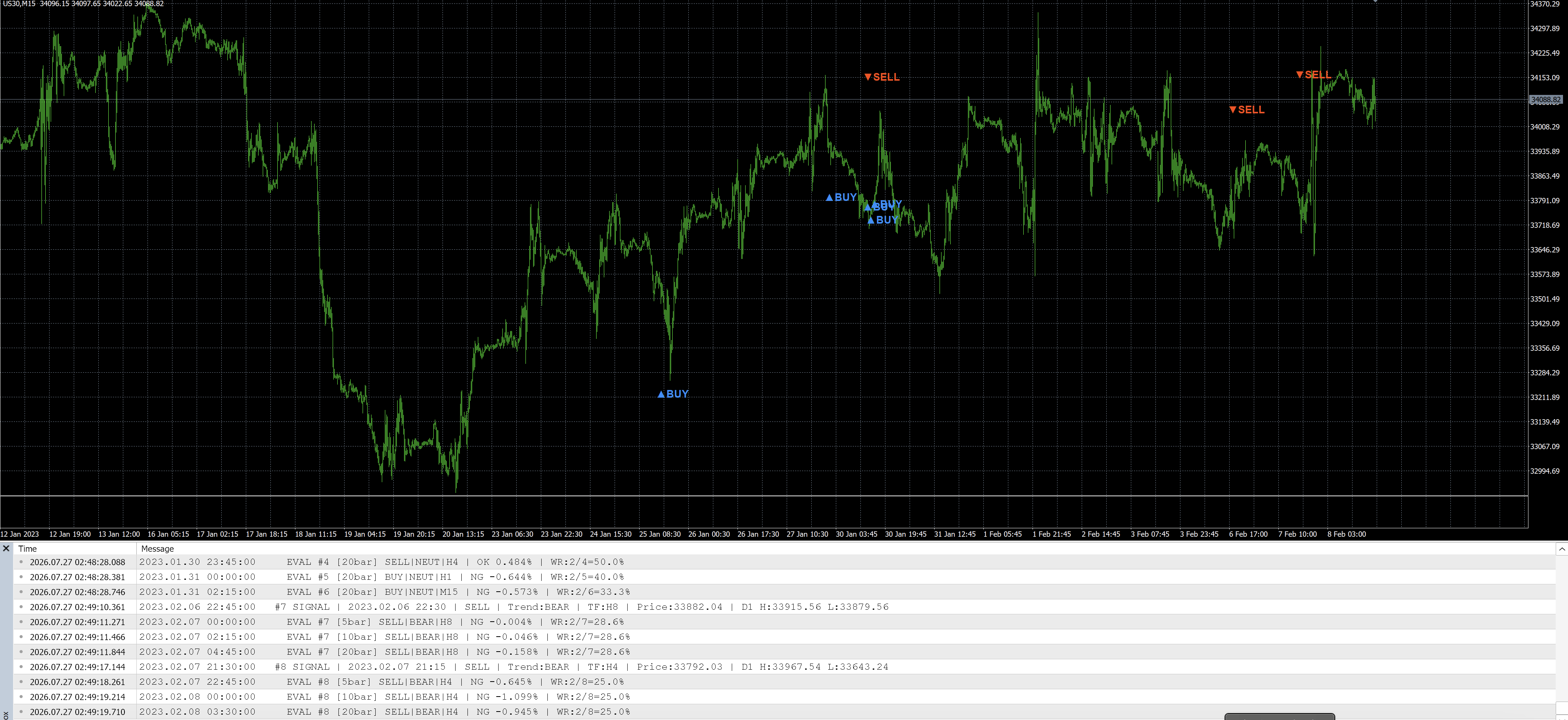
Task: Click the 34008.29 price axis label
Action: point(1545,126)
